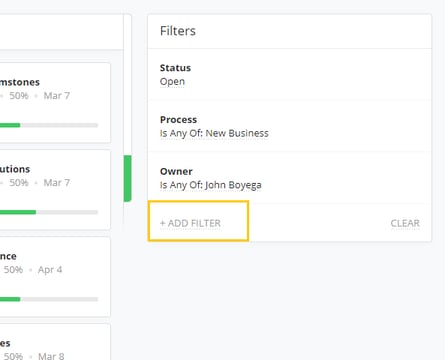This screenshot has width=445, height=360.
Task: Open the card ending in 'mstones'
Action: [x=55, y=103]
